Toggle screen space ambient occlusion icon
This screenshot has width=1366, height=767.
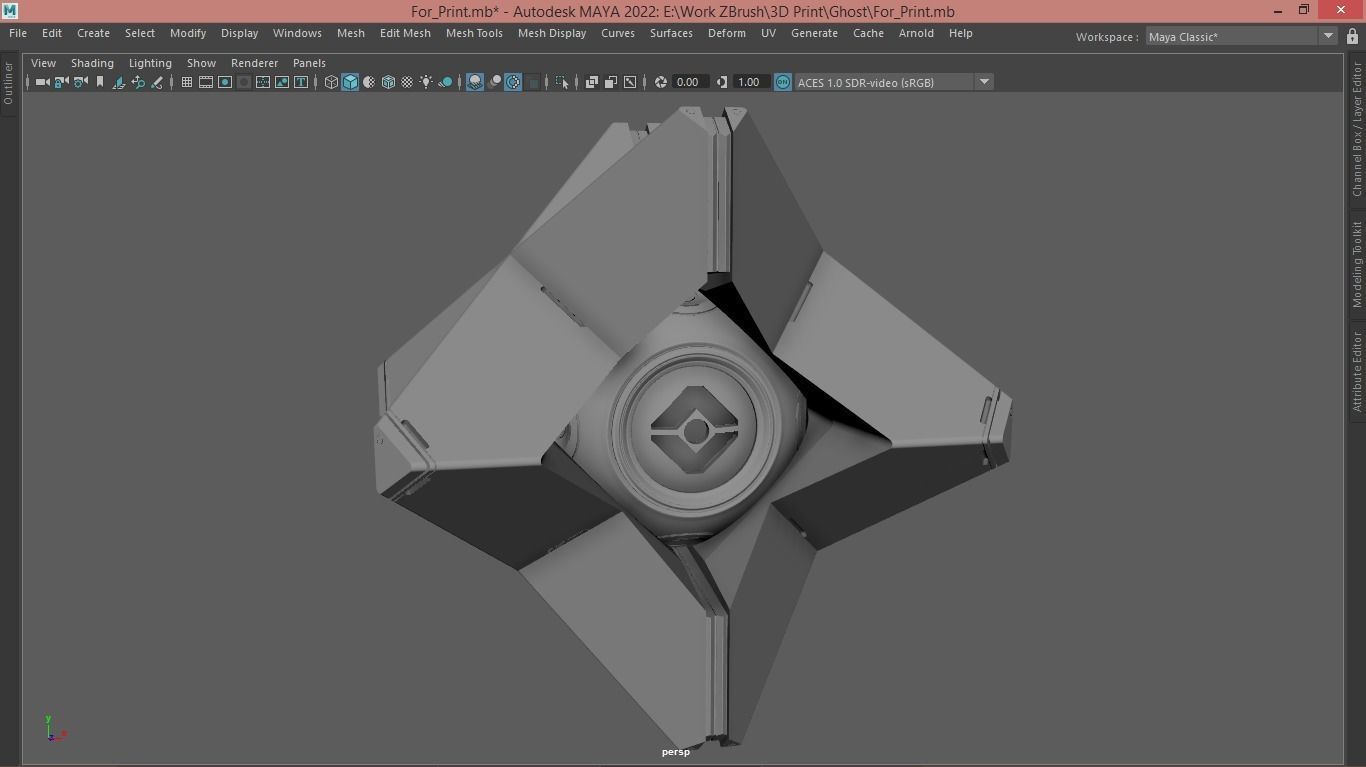(475, 82)
